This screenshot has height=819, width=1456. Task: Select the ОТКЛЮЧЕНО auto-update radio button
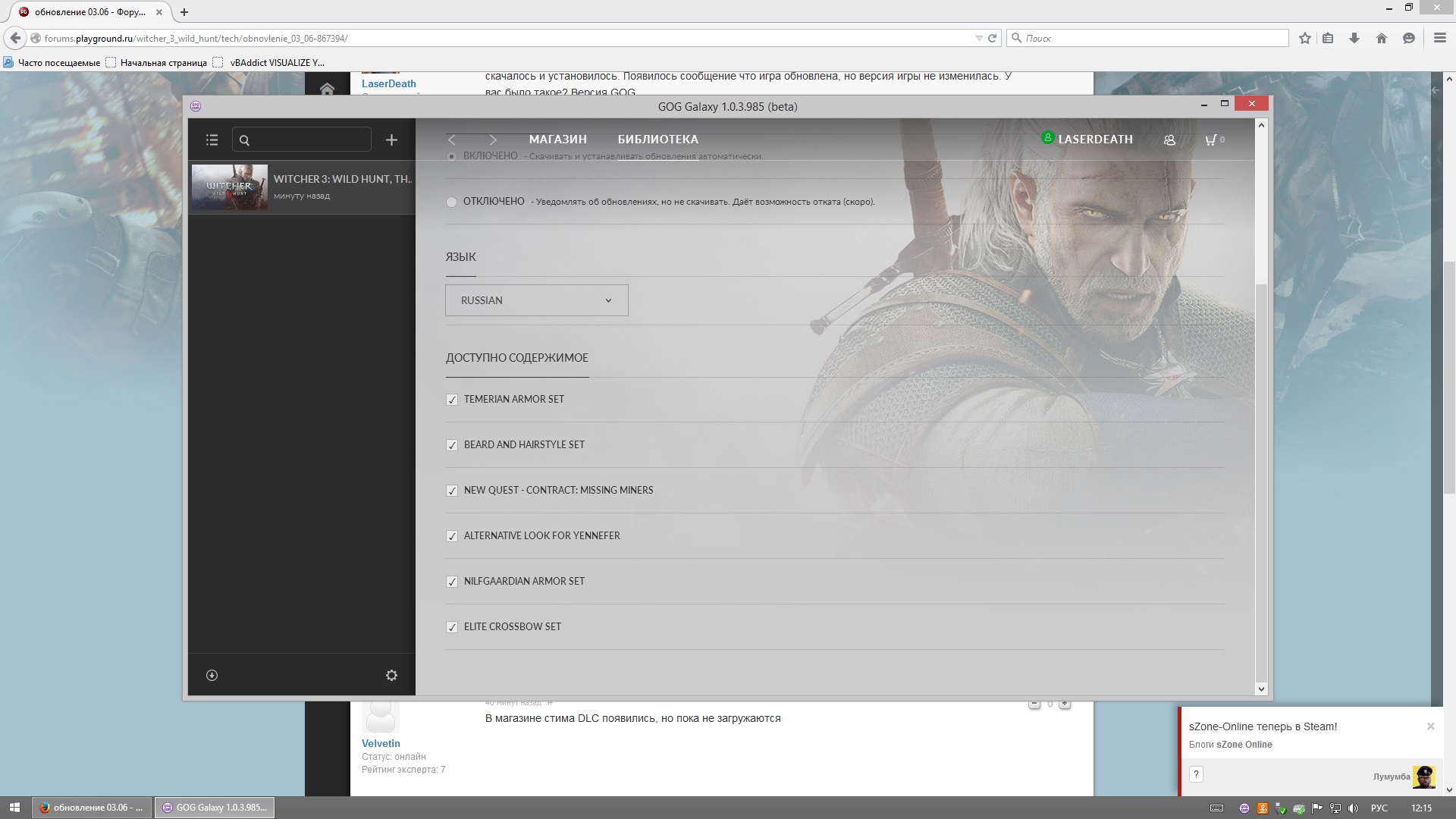[x=452, y=202]
